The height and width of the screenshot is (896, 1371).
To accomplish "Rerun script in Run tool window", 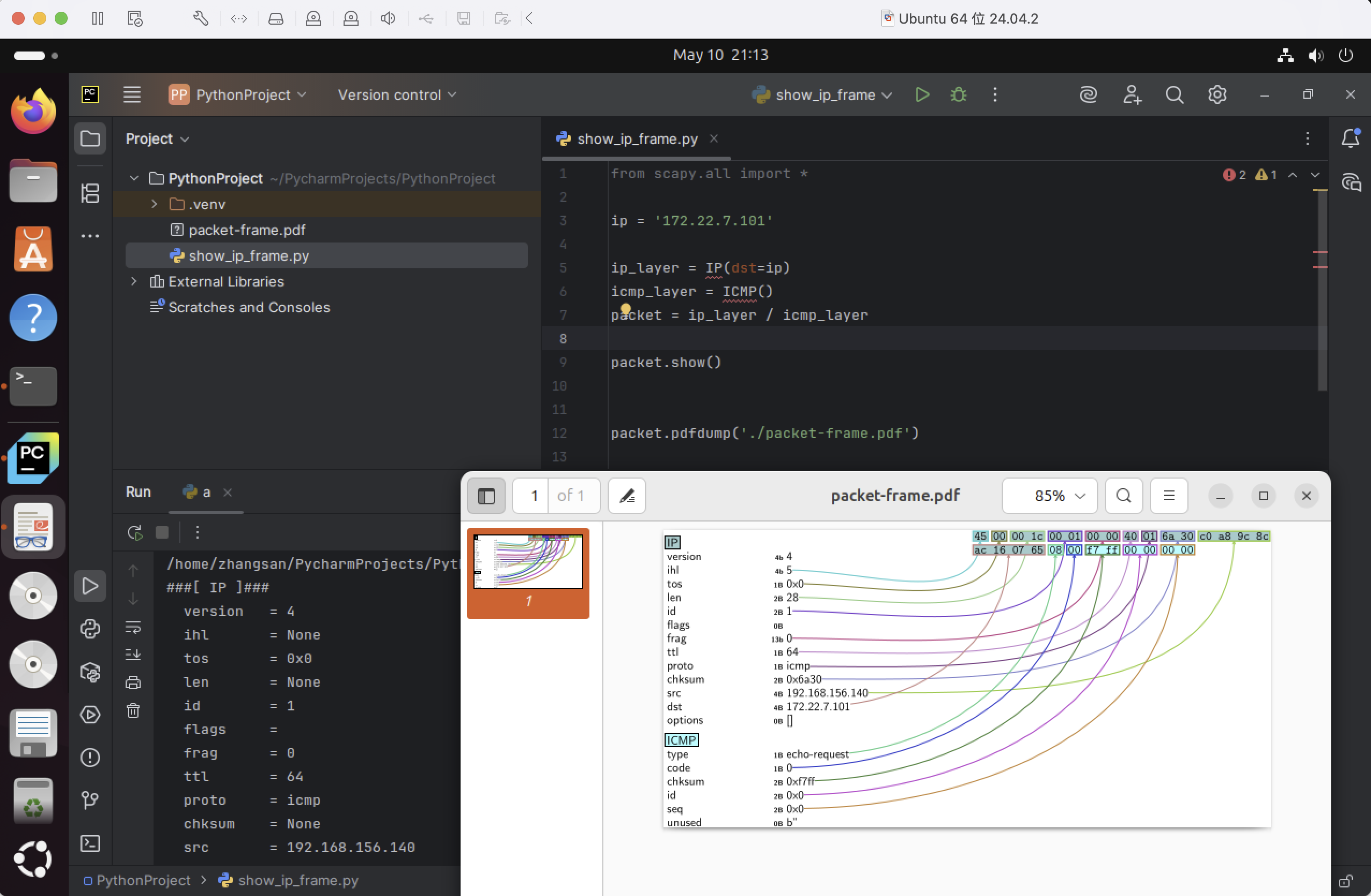I will click(135, 532).
